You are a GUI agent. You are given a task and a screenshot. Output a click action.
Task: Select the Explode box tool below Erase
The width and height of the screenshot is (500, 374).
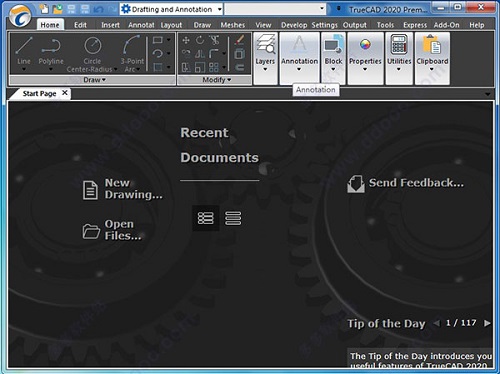[239, 54]
